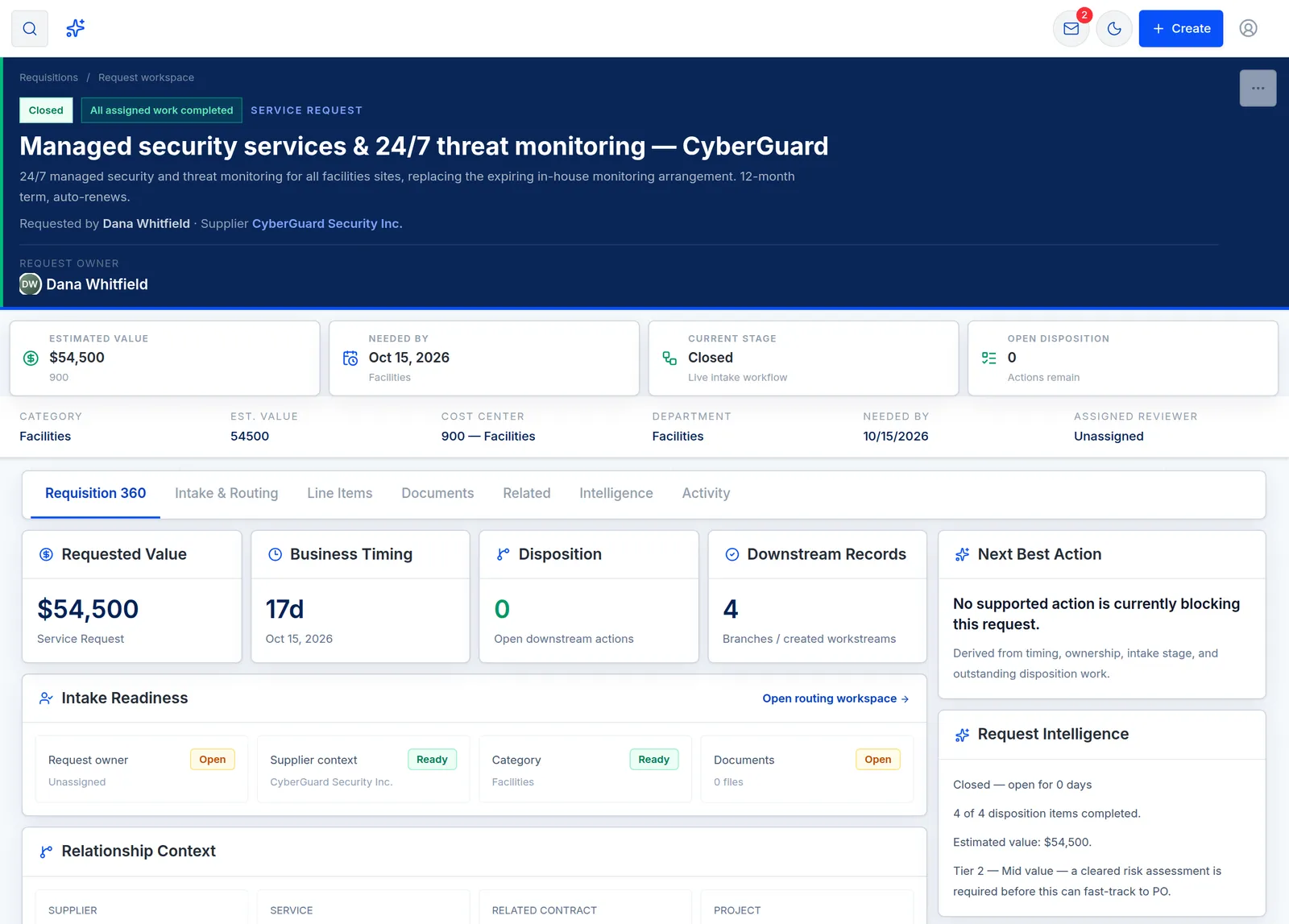Click Downstream Records check-circle icon
Viewport: 1289px width, 924px height.
(732, 554)
